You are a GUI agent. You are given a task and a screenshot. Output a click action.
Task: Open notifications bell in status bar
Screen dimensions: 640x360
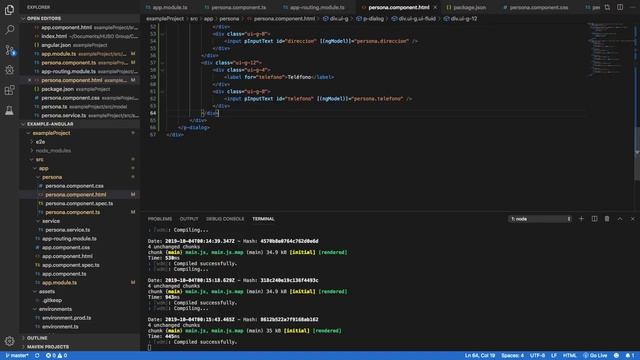(x=630, y=356)
